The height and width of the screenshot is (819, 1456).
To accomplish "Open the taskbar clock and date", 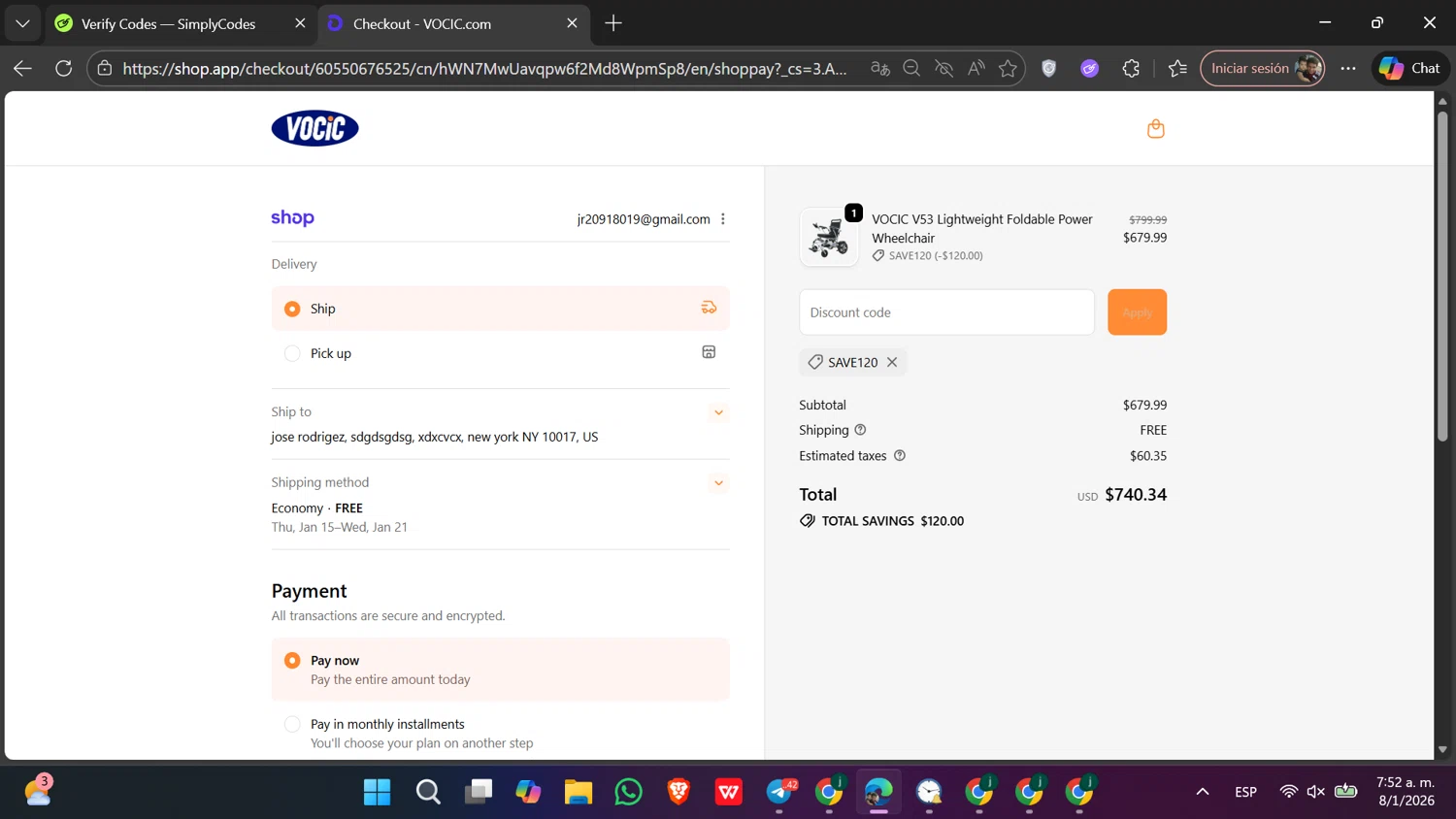I will (x=1406, y=792).
